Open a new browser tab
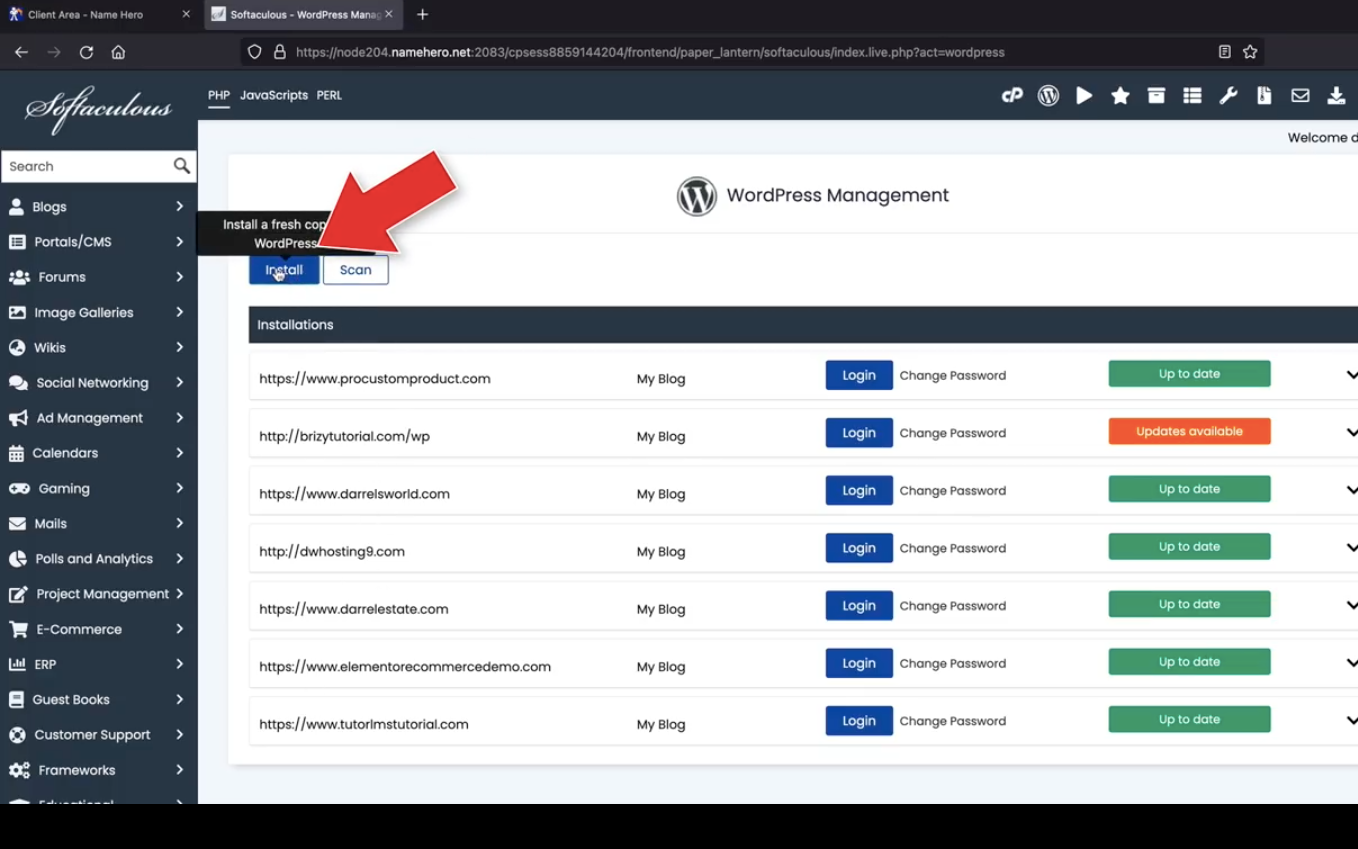Image resolution: width=1358 pixels, height=849 pixels. 422,15
